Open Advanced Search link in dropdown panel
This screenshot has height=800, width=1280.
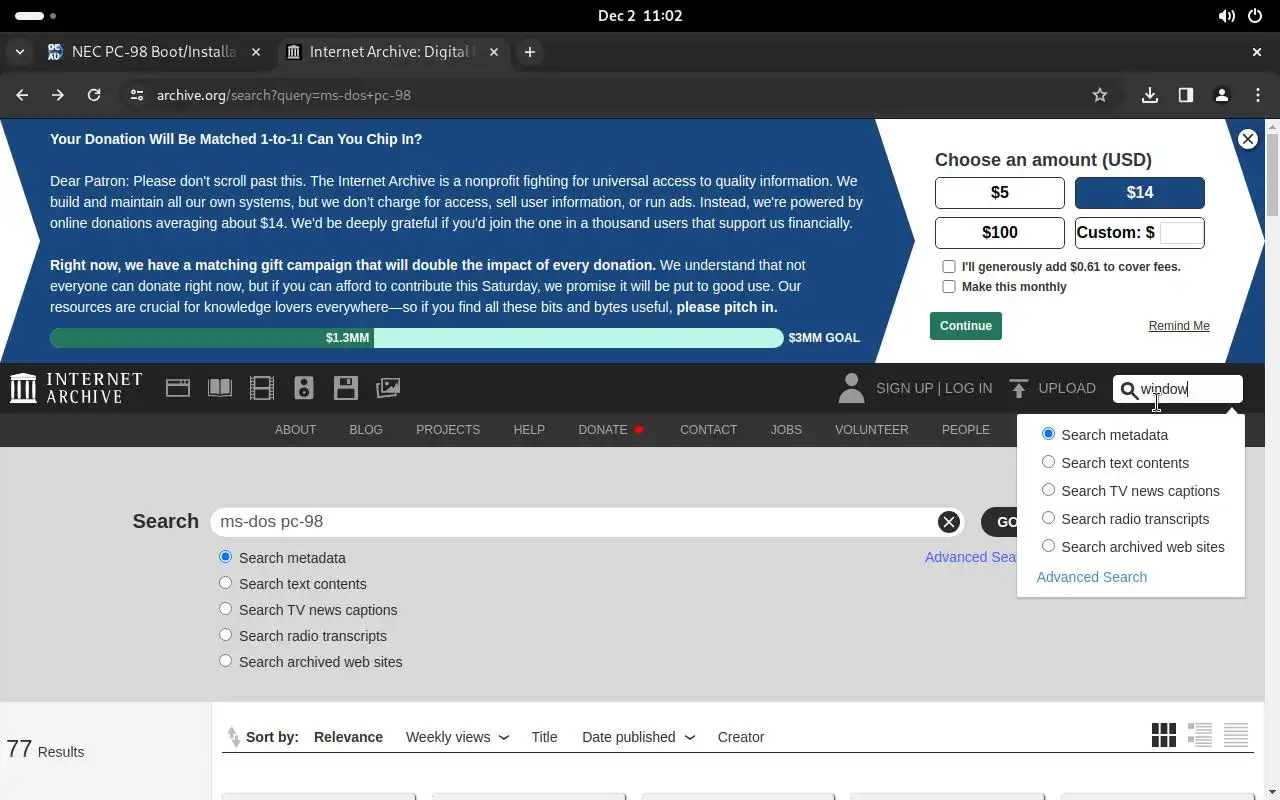1092,577
